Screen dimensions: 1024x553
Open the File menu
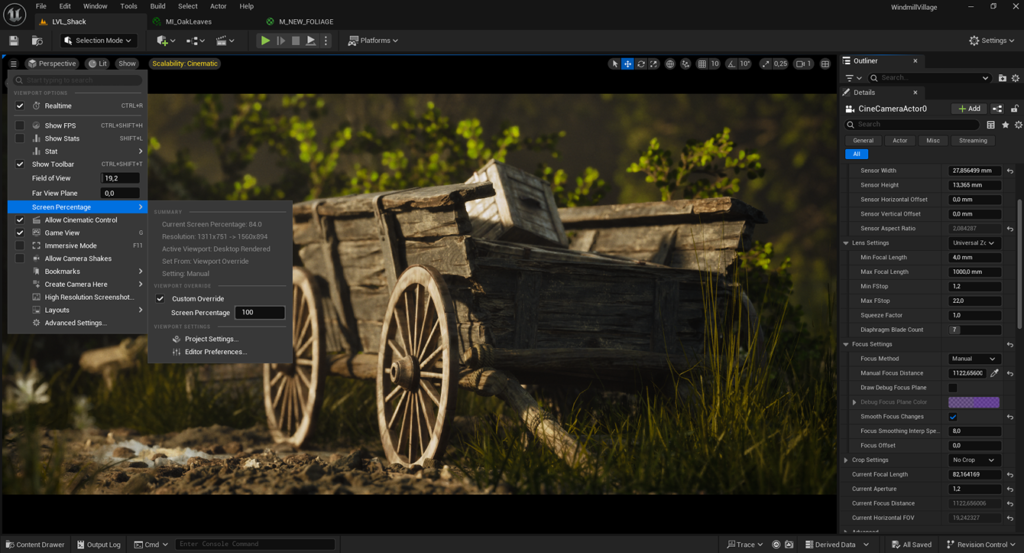click(x=40, y=7)
